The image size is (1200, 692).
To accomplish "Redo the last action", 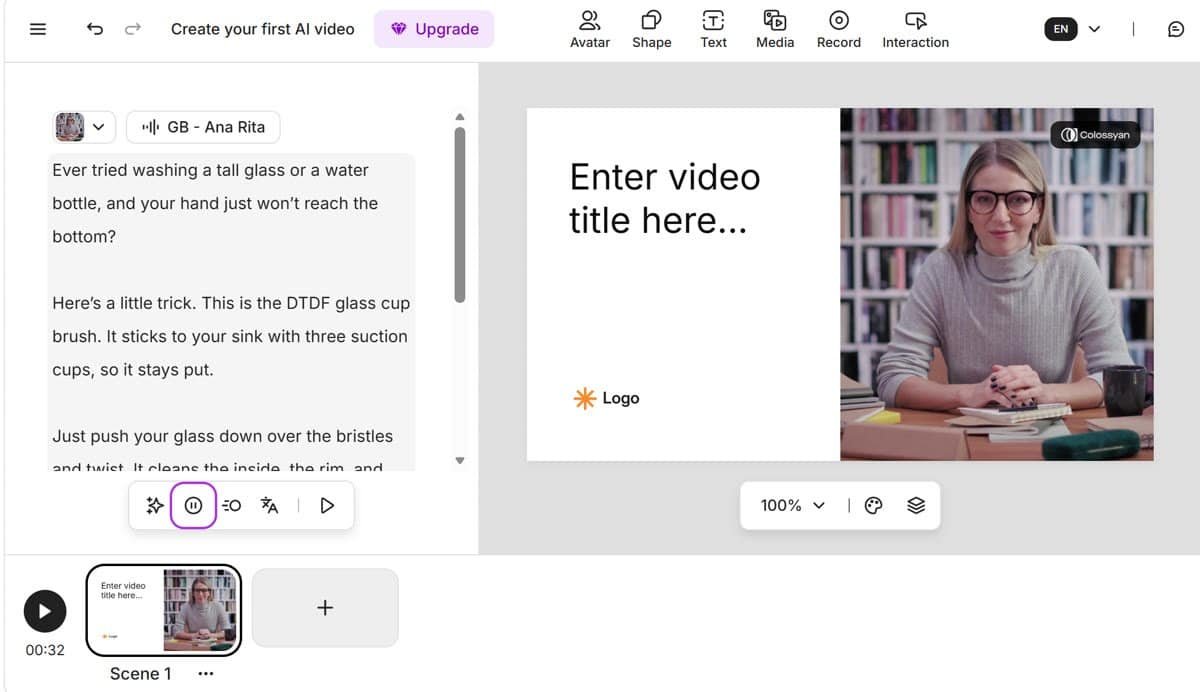I will click(x=132, y=29).
